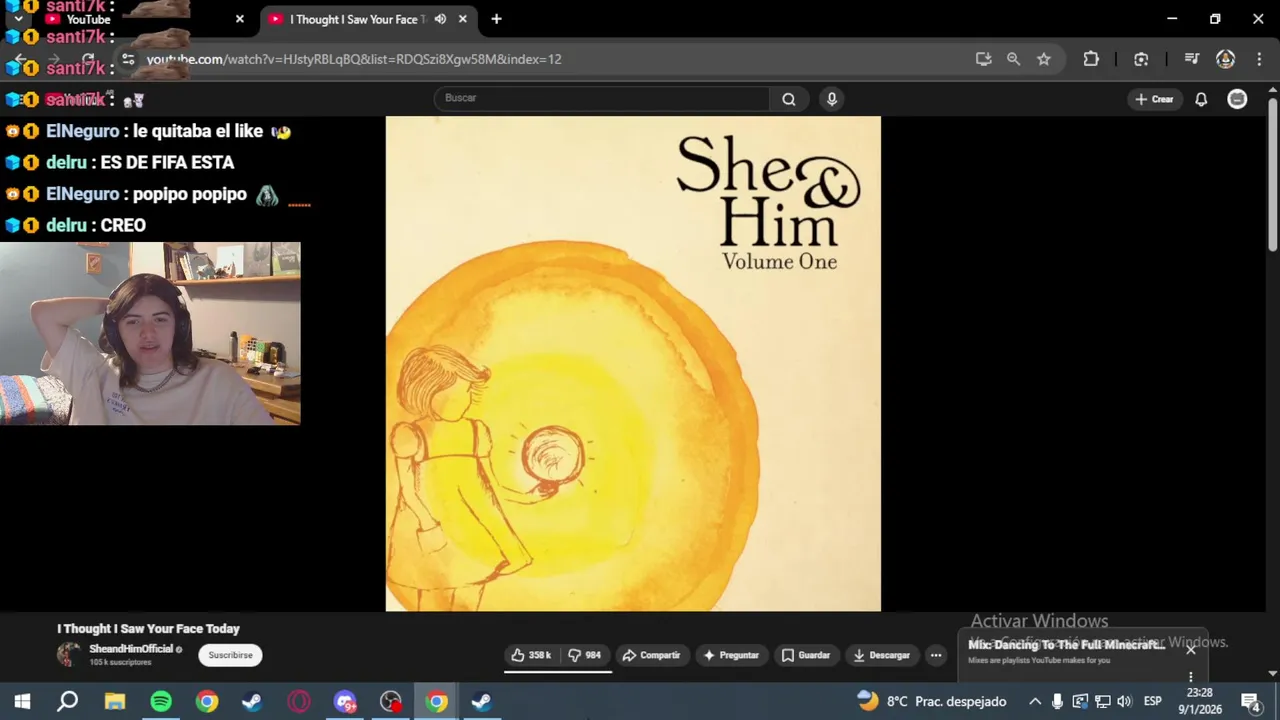This screenshot has height=720, width=1280.
Task: Click the screenshot capture extension icon
Action: [1141, 59]
